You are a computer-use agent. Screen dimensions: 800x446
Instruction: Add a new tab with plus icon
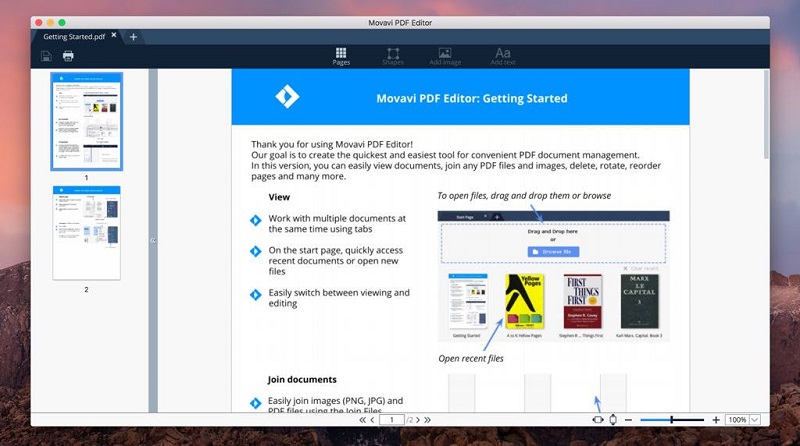[133, 37]
